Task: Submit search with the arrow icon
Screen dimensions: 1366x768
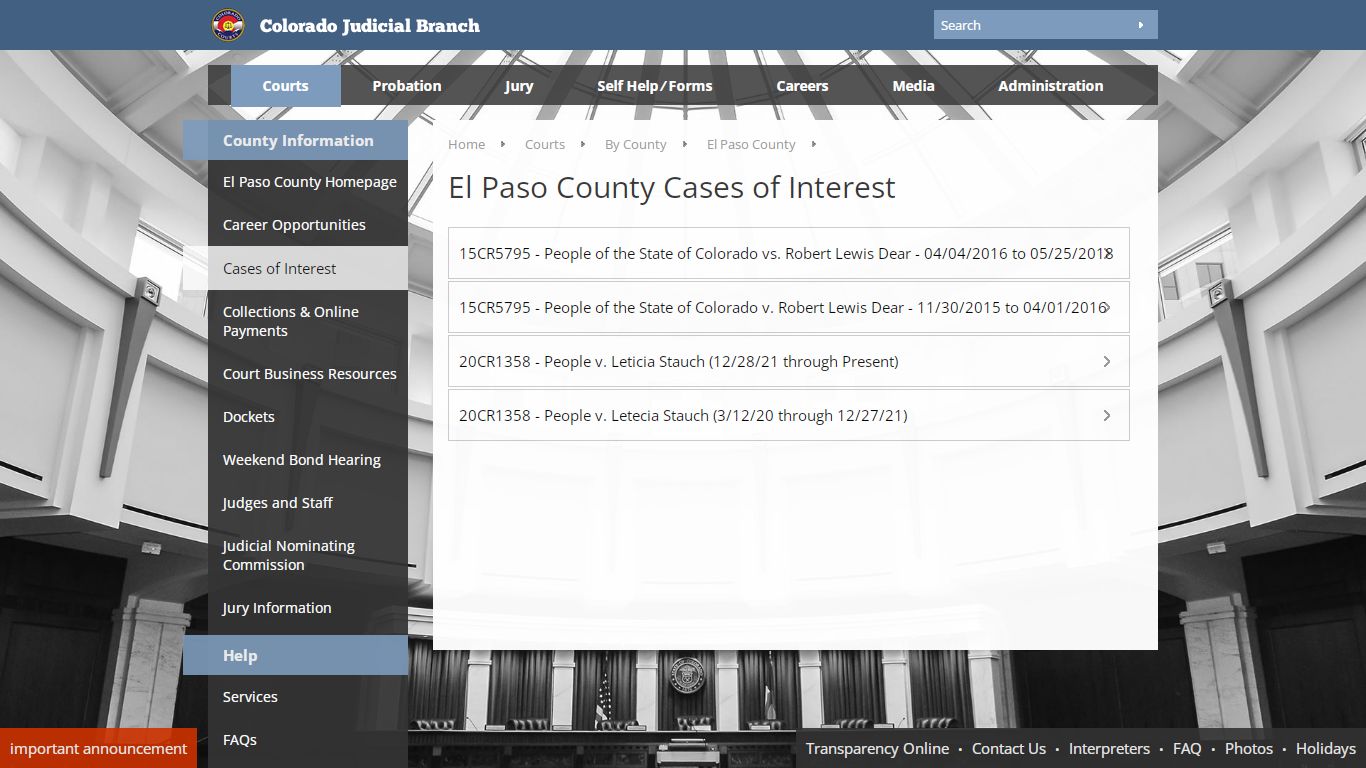Action: pyautogui.click(x=1141, y=25)
